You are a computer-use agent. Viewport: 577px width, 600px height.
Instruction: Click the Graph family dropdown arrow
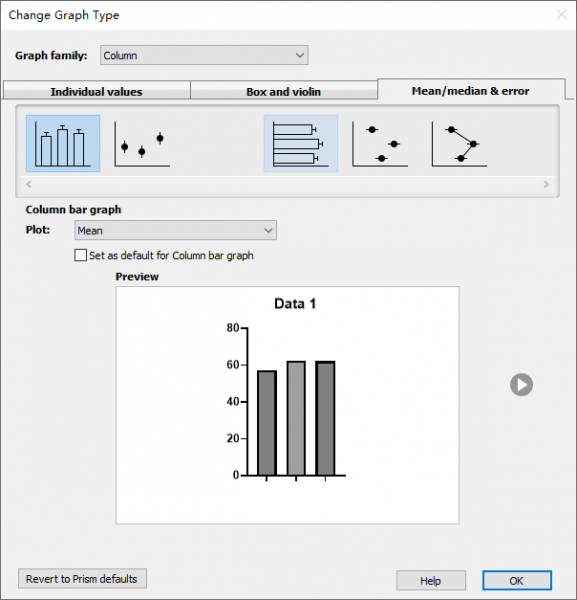coord(300,55)
